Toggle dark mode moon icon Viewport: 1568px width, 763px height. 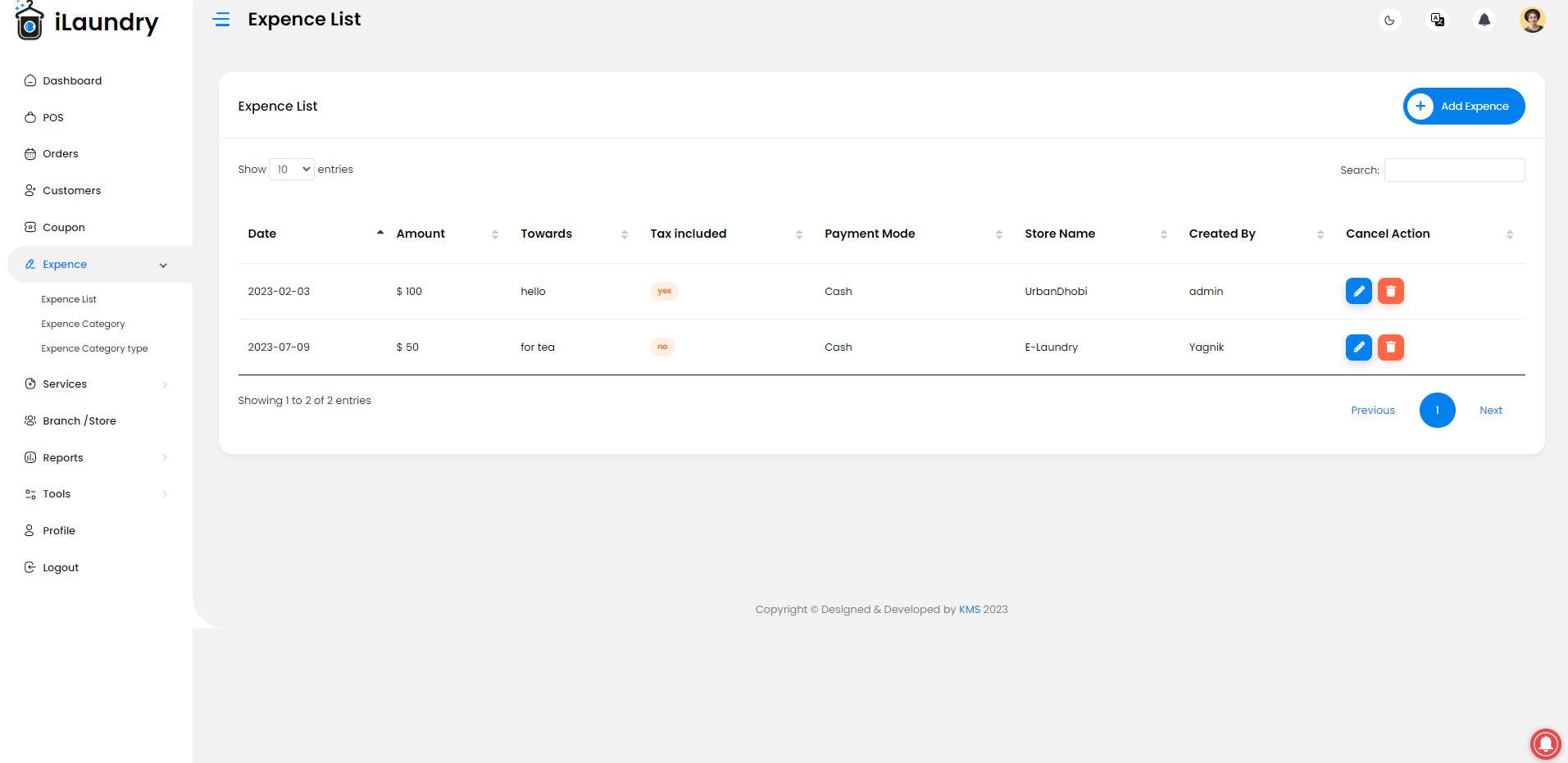(1389, 20)
